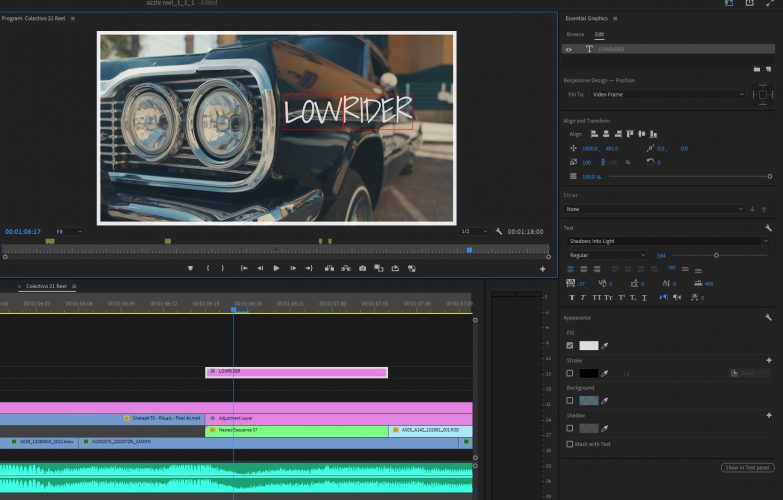Toggle All Caps text style

(x=596, y=298)
